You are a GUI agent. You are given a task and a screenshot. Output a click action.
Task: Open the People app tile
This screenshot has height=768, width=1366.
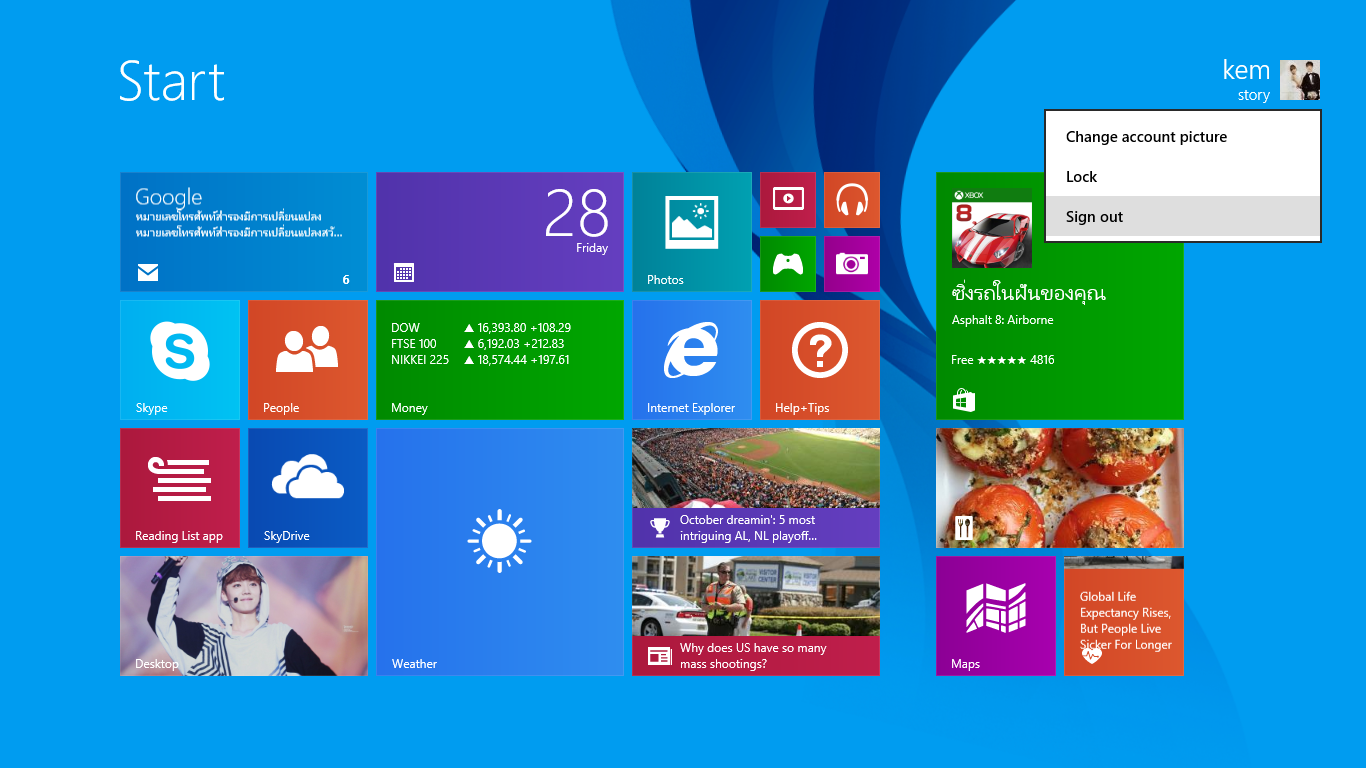[308, 360]
